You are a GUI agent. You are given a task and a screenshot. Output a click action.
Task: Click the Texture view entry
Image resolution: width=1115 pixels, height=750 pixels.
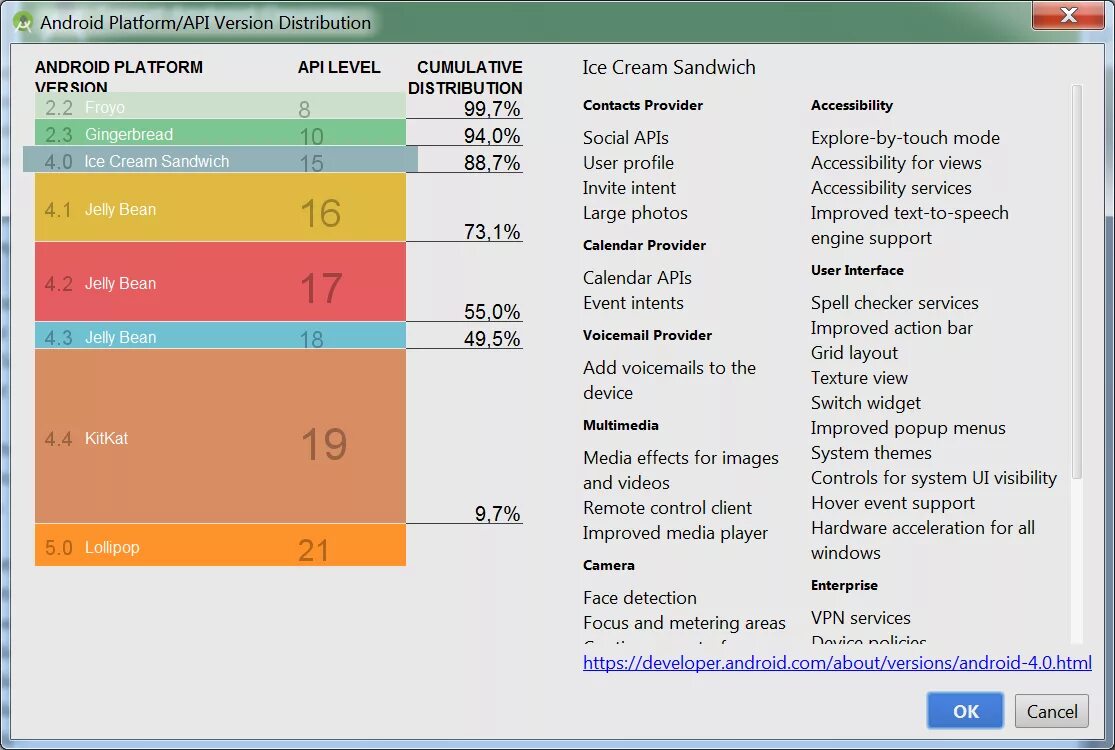click(x=859, y=377)
